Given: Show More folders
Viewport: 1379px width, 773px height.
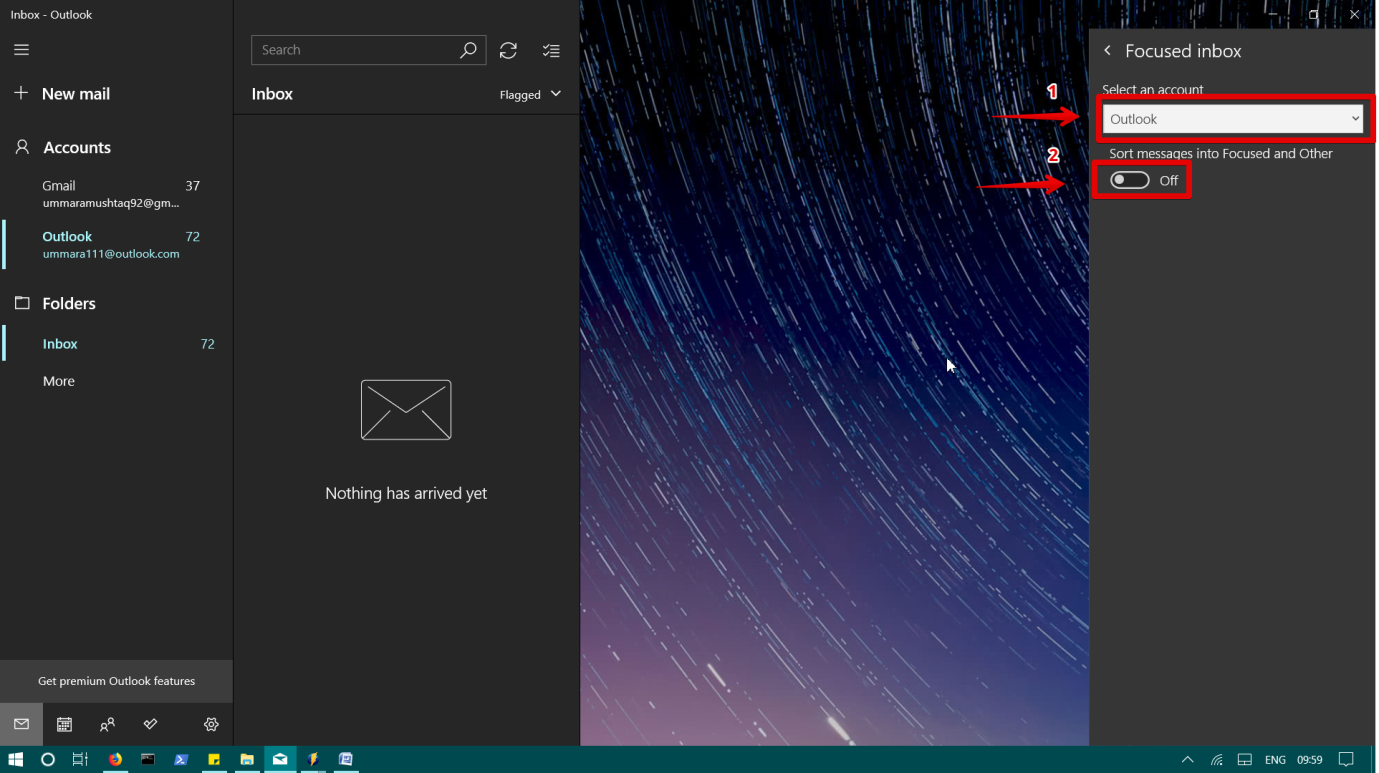Looking at the screenshot, I should click(x=59, y=381).
